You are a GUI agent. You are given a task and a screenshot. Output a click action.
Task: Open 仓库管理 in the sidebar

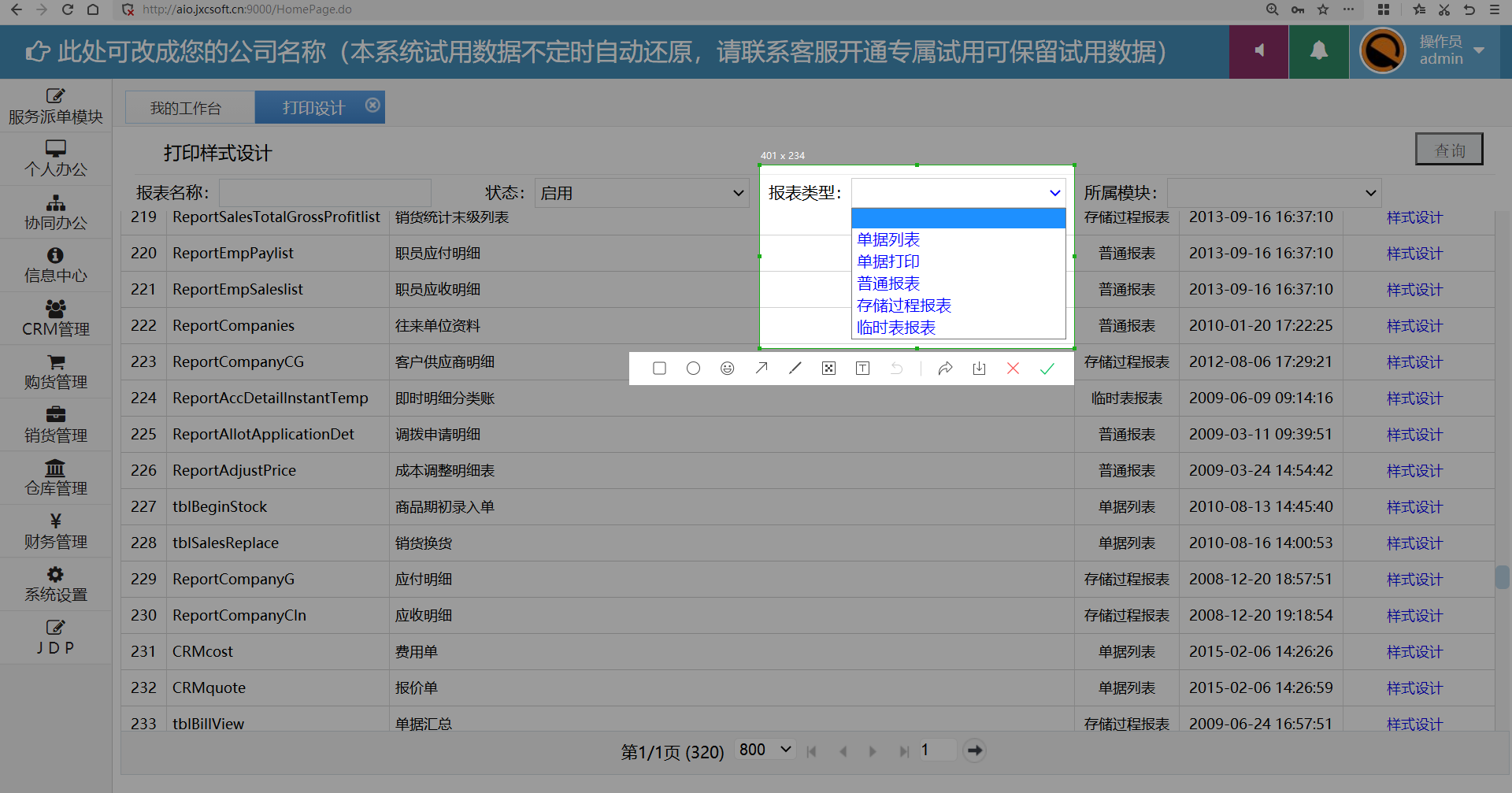(55, 478)
